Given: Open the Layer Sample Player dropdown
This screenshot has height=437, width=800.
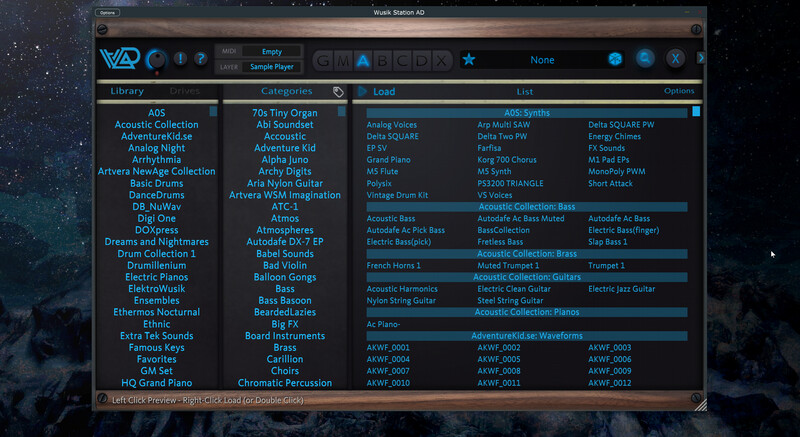Looking at the screenshot, I should pos(271,67).
